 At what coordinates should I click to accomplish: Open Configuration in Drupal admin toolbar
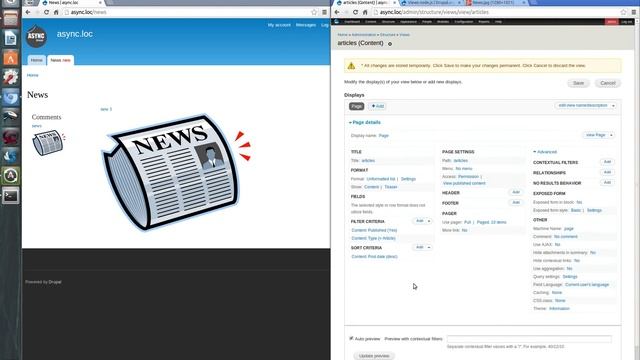click(x=464, y=22)
